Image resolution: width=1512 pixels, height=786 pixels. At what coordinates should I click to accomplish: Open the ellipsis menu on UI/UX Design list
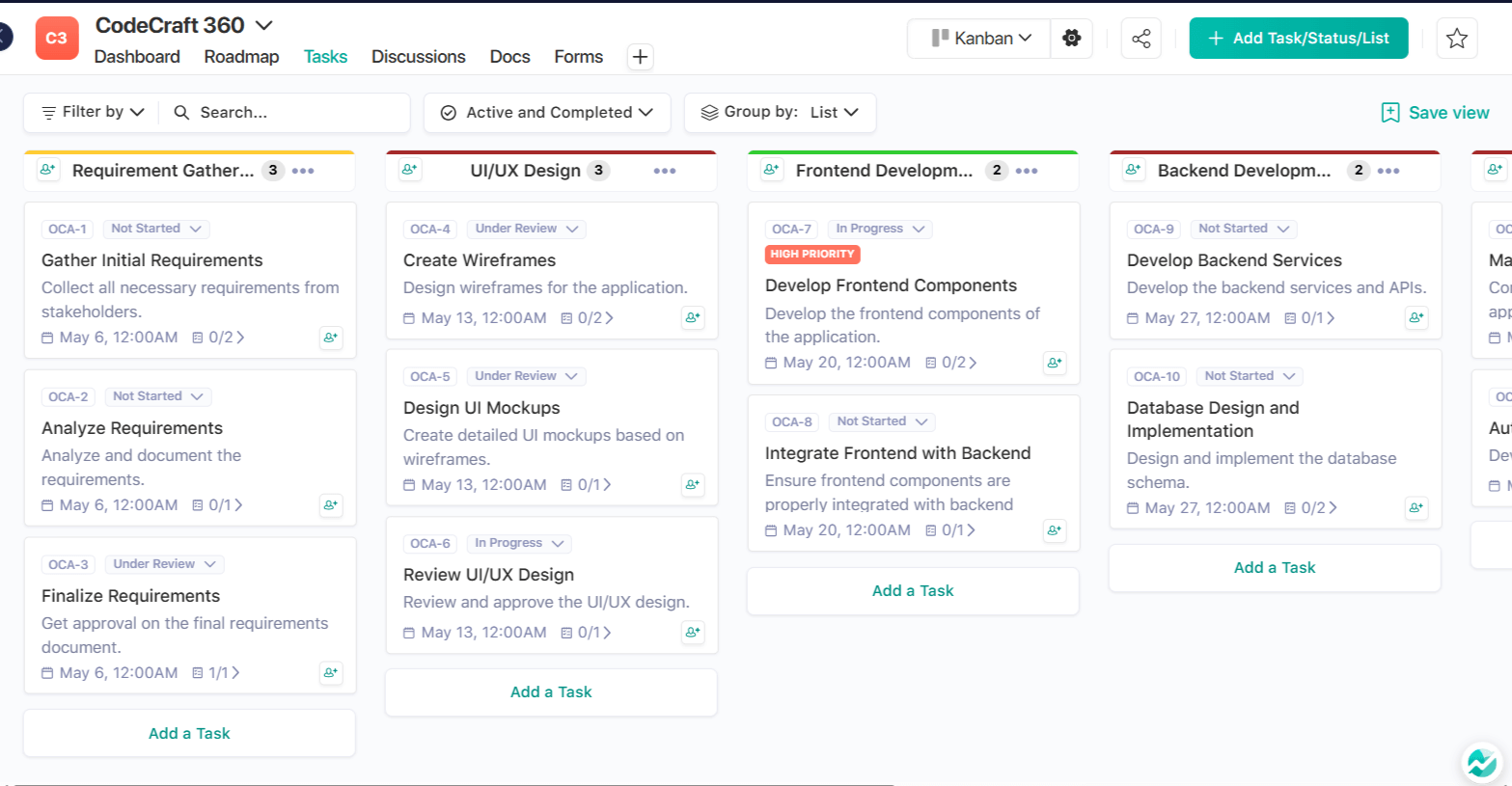[x=664, y=171]
